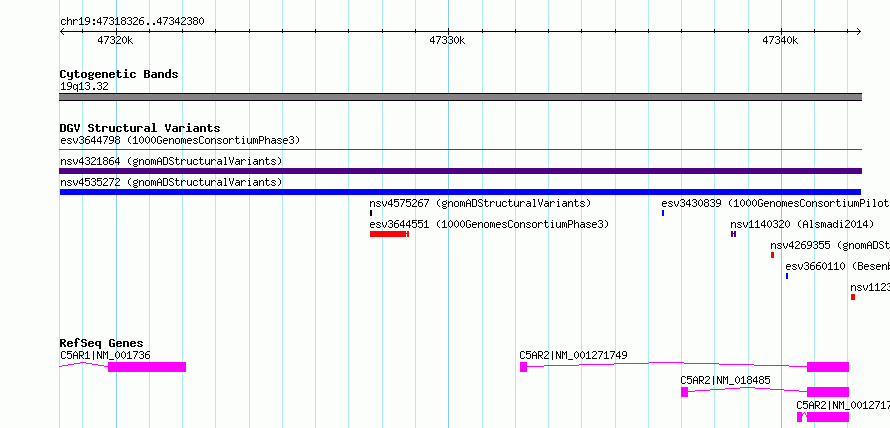Click the nsv4269355 variant label
The width and height of the screenshot is (890, 428).
[830, 245]
